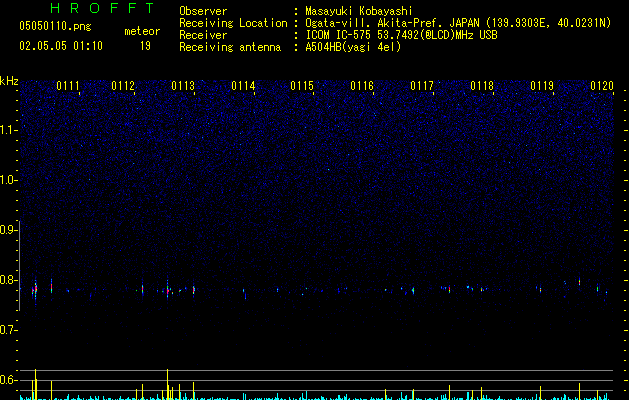The image size is (629, 400).
Task: Click the Observer label
Action: point(203,11)
